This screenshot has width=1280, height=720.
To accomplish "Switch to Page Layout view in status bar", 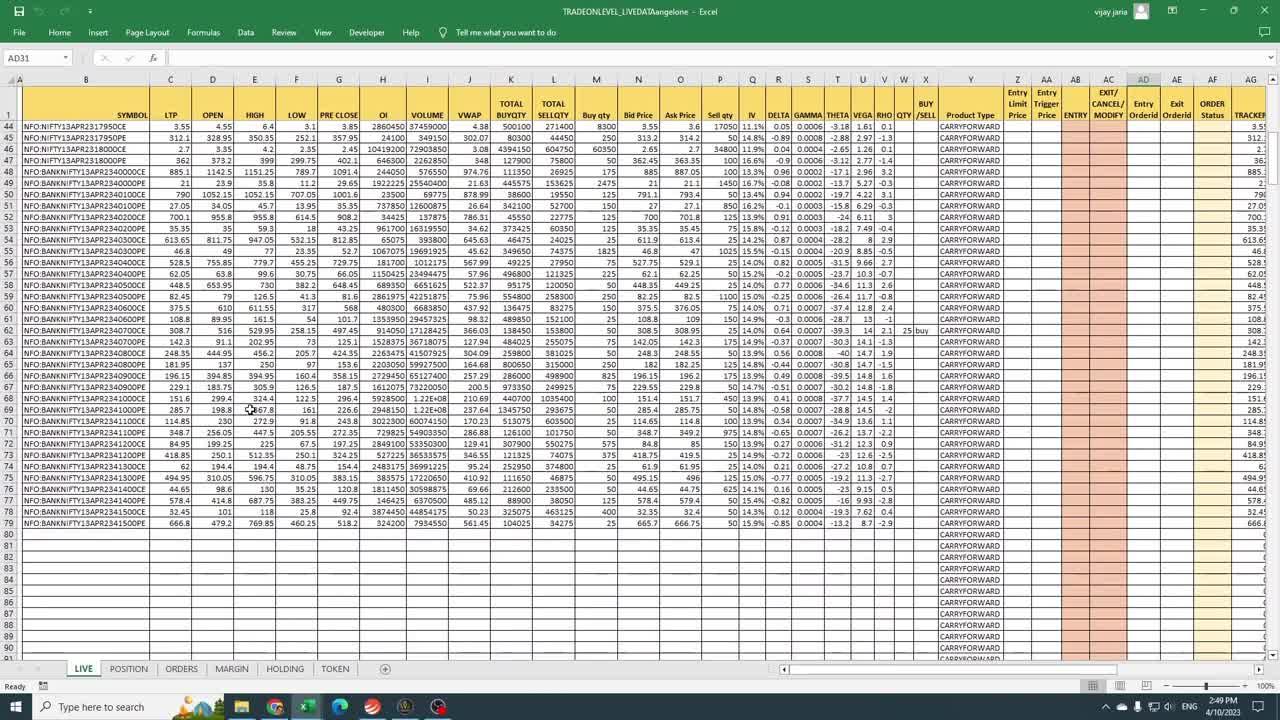I will (1119, 686).
